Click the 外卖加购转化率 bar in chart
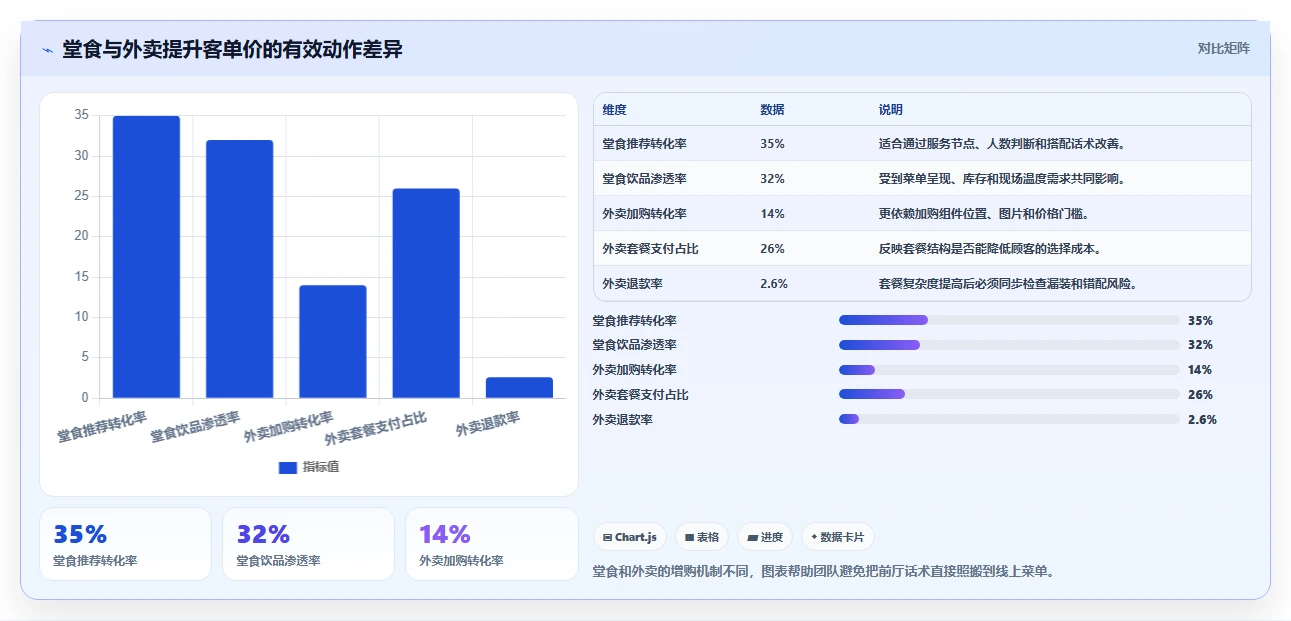Screen dimensions: 1291x621 [333, 341]
